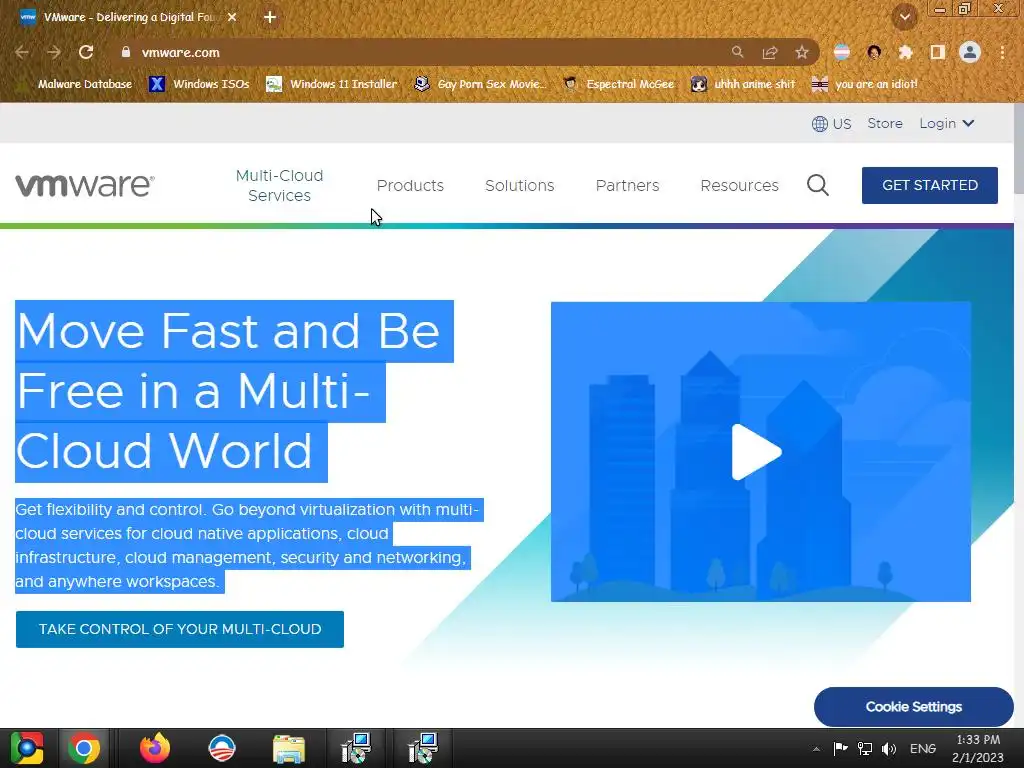Open the Windows ISOs bookmark
Image resolution: width=1024 pixels, height=768 pixels.
coord(199,84)
